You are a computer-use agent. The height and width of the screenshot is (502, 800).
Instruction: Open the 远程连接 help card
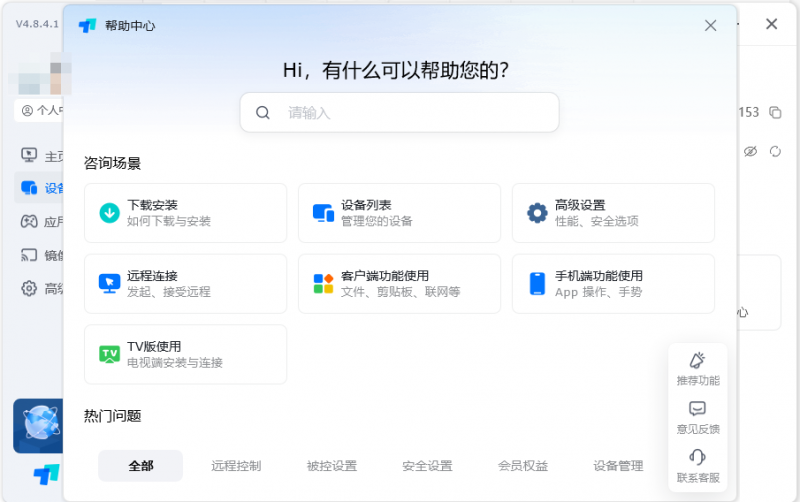[x=185, y=284]
